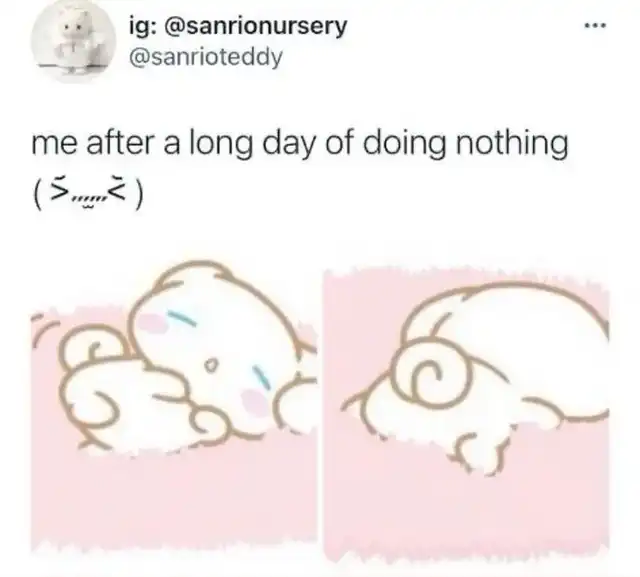Screen dimensions: 640x577
Task: Click the sanrioteddy profile avatar
Action: (x=73, y=41)
